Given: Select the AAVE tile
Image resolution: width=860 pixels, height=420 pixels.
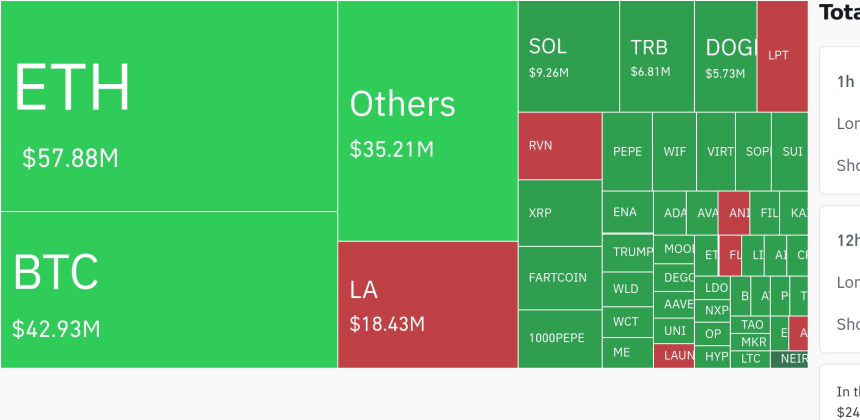Looking at the screenshot, I should 674,304.
